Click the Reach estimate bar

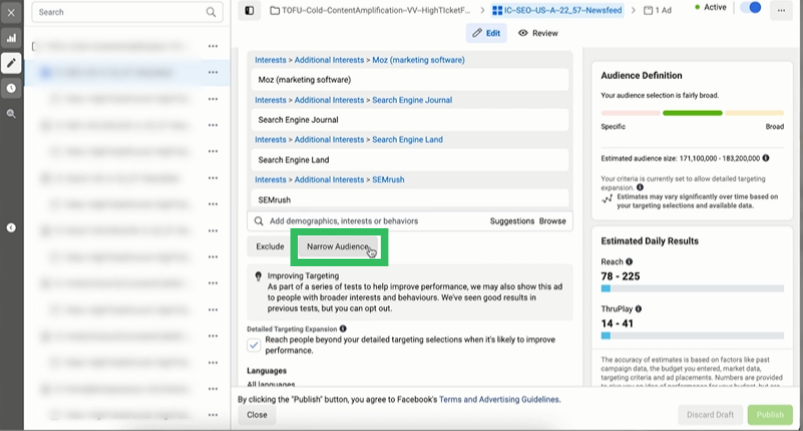click(692, 289)
